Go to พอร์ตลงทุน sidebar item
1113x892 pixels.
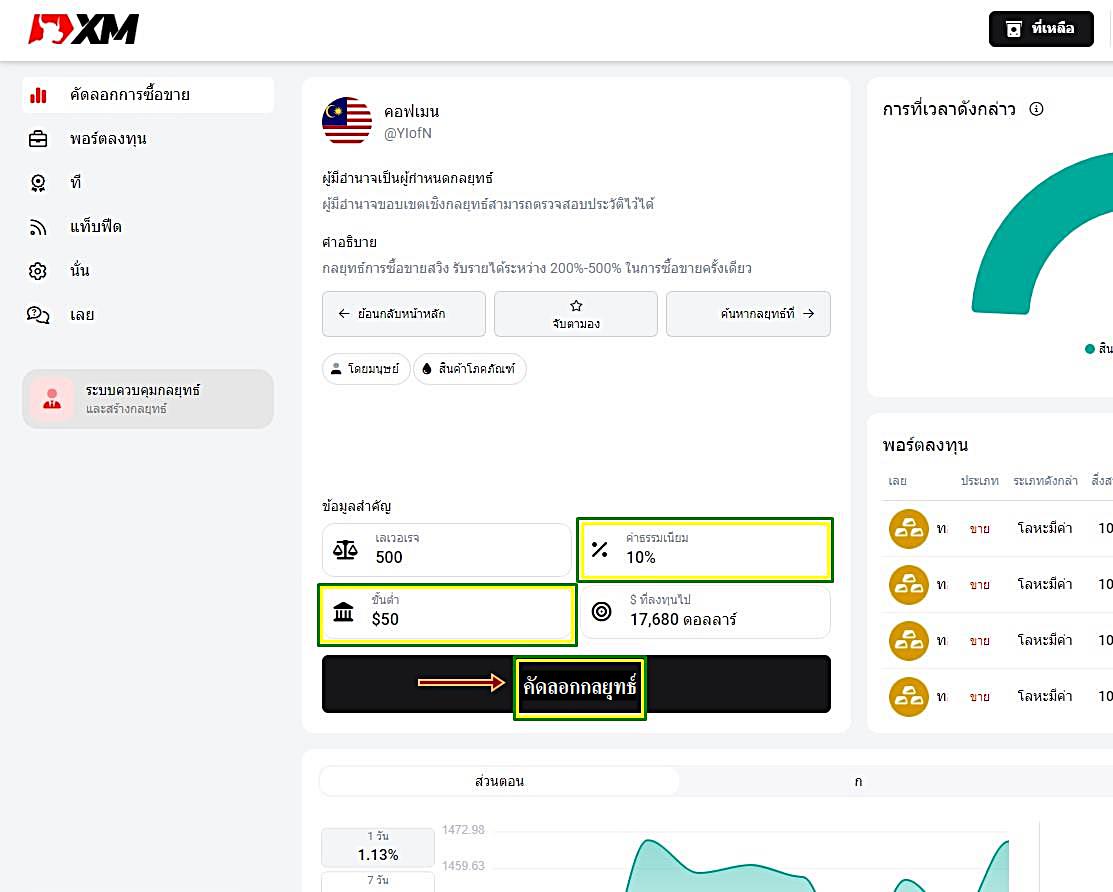pyautogui.click(x=108, y=139)
